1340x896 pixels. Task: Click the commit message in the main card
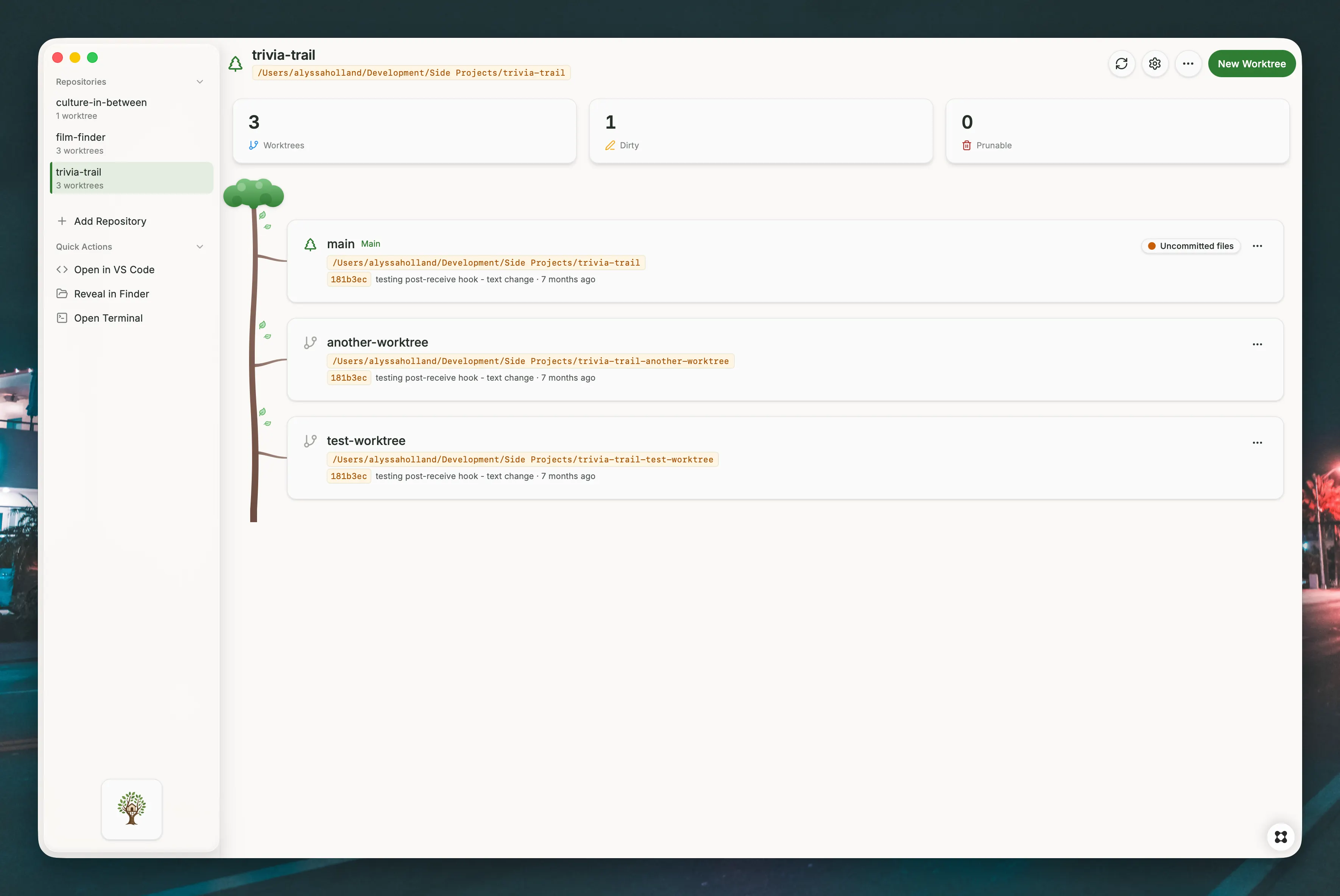pos(455,279)
